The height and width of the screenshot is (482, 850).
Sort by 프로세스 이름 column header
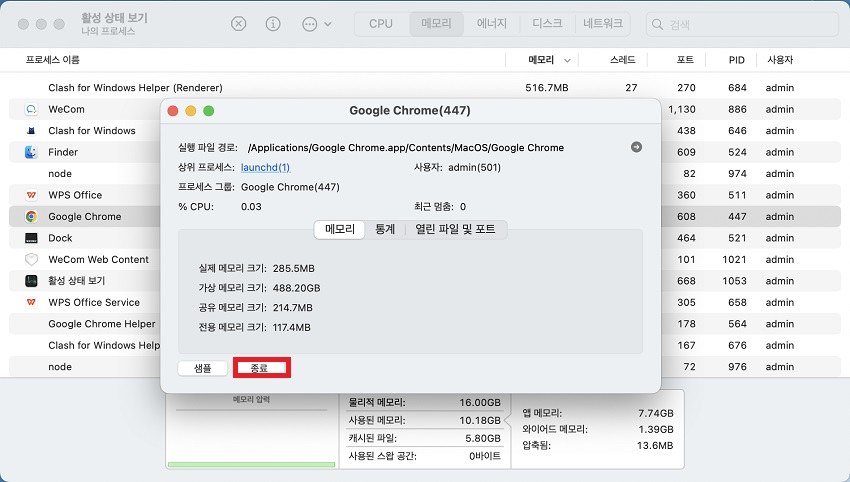click(x=53, y=60)
